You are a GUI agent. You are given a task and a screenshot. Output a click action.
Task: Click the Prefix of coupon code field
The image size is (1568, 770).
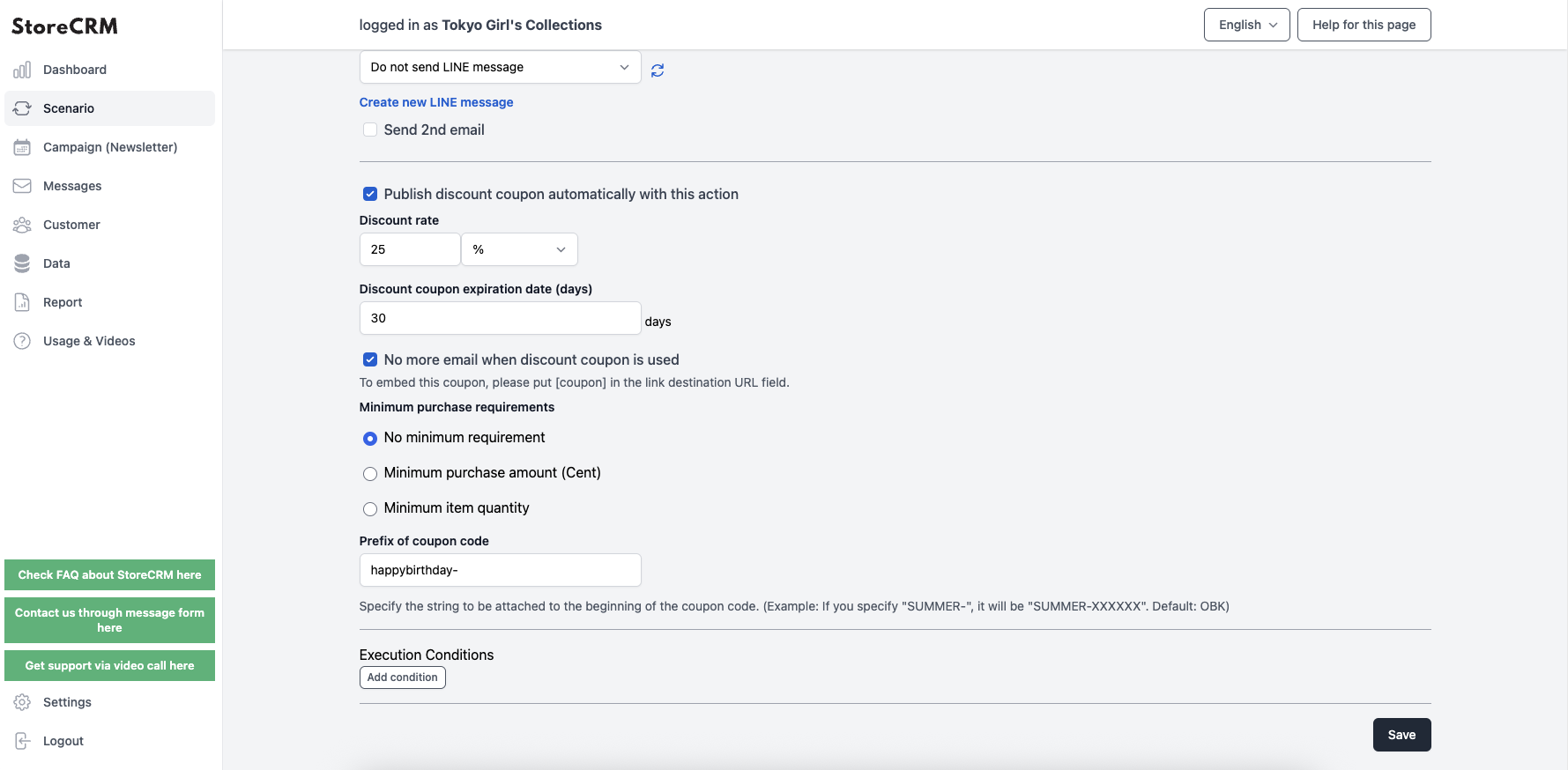coord(500,570)
